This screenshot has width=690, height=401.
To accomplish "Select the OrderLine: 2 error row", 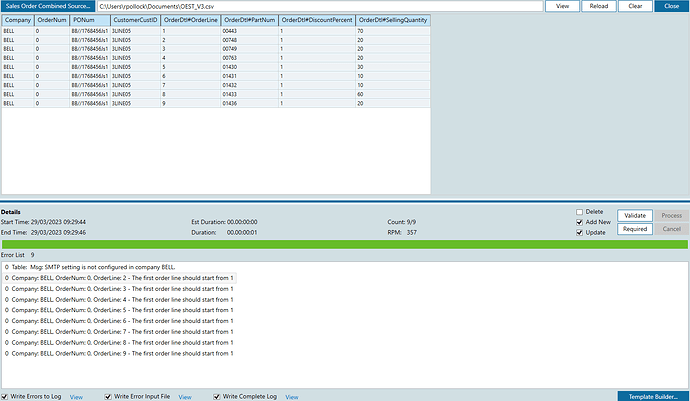I will point(119,278).
